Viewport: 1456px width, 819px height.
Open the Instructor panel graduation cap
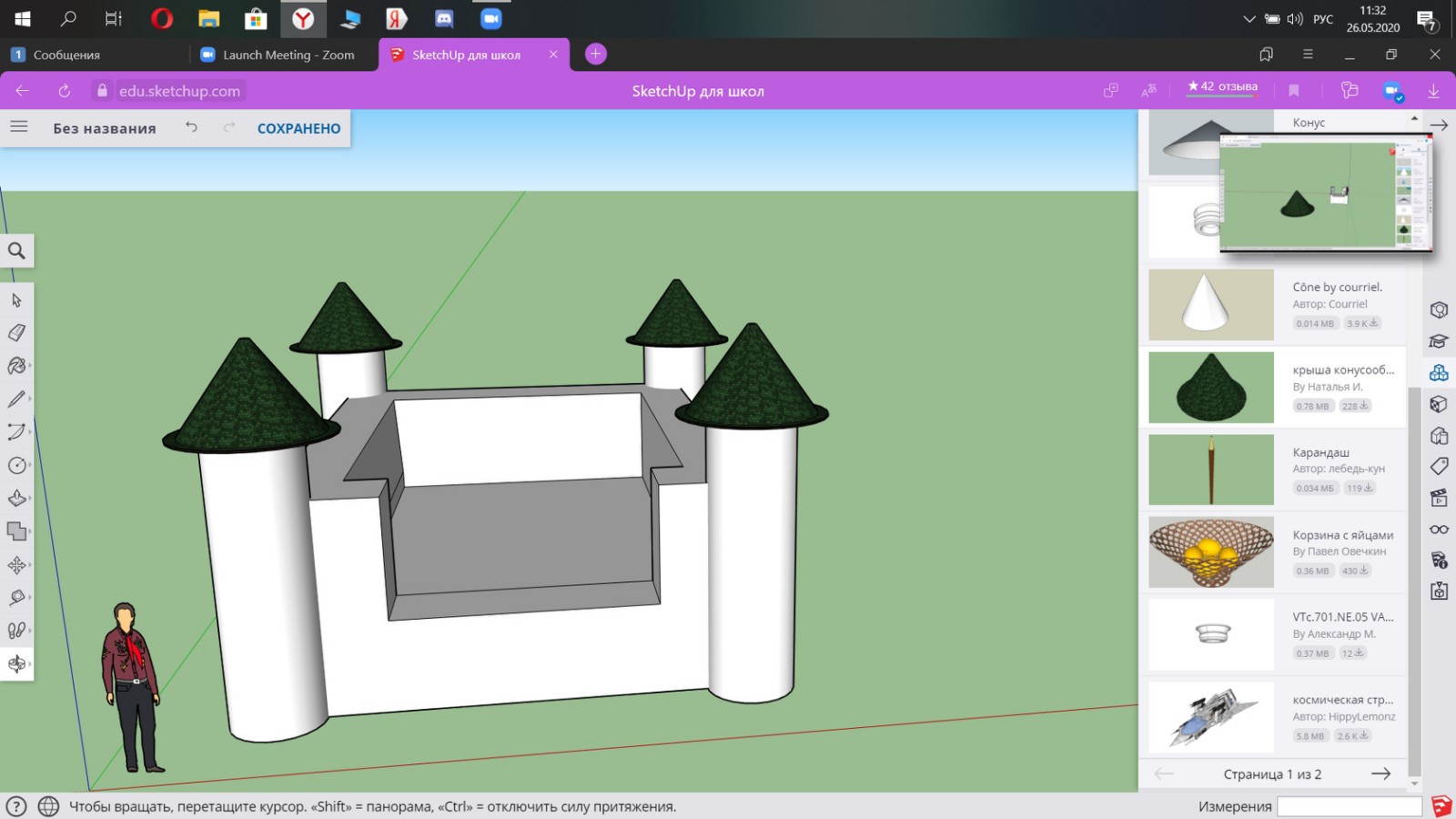click(x=1439, y=341)
